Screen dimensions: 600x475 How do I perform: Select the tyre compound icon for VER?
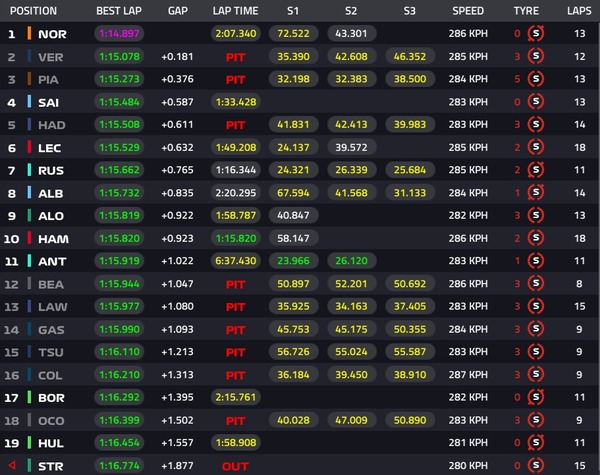[535, 57]
